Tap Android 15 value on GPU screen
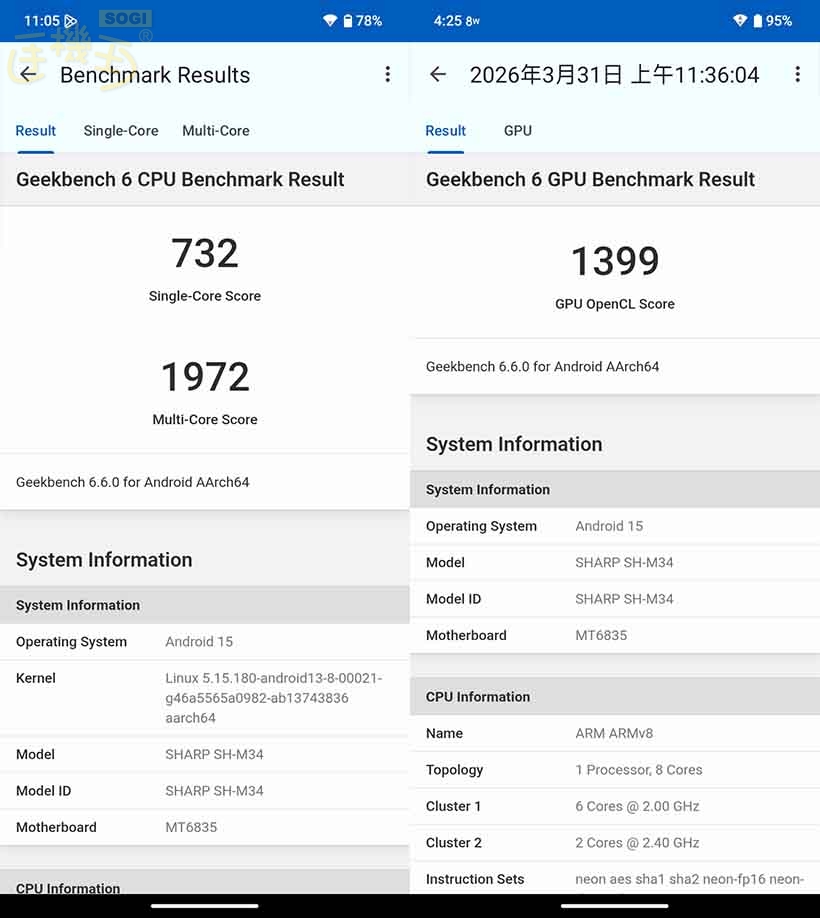Screen dimensions: 820x918 pyautogui.click(x=609, y=526)
